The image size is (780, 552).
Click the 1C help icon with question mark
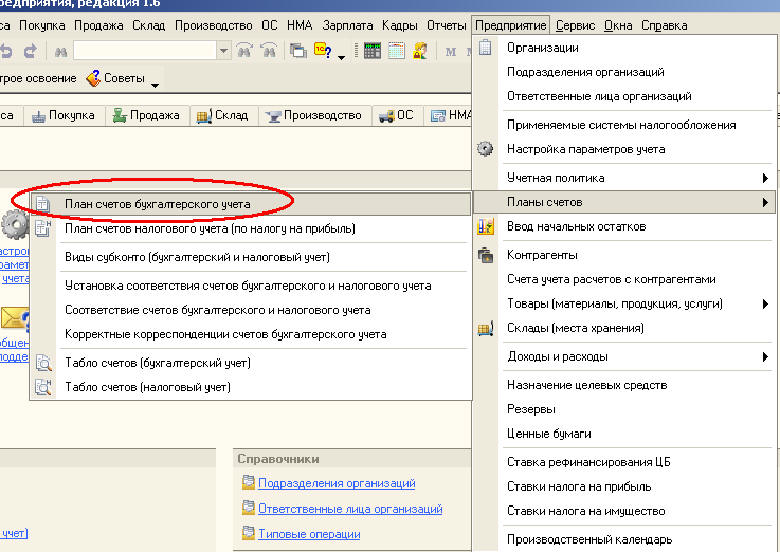point(323,50)
